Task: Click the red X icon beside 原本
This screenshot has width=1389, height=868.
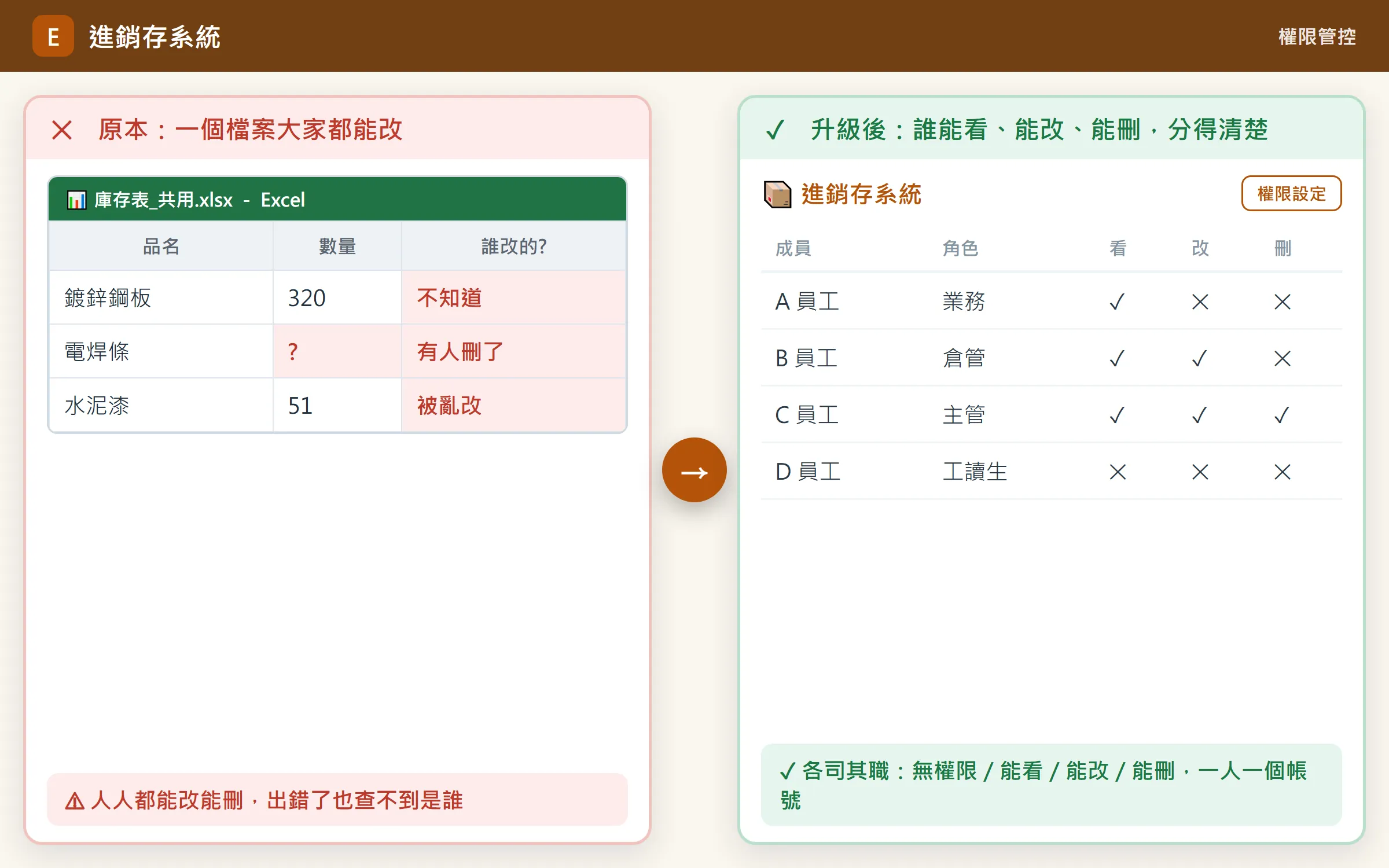Action: pyautogui.click(x=62, y=130)
